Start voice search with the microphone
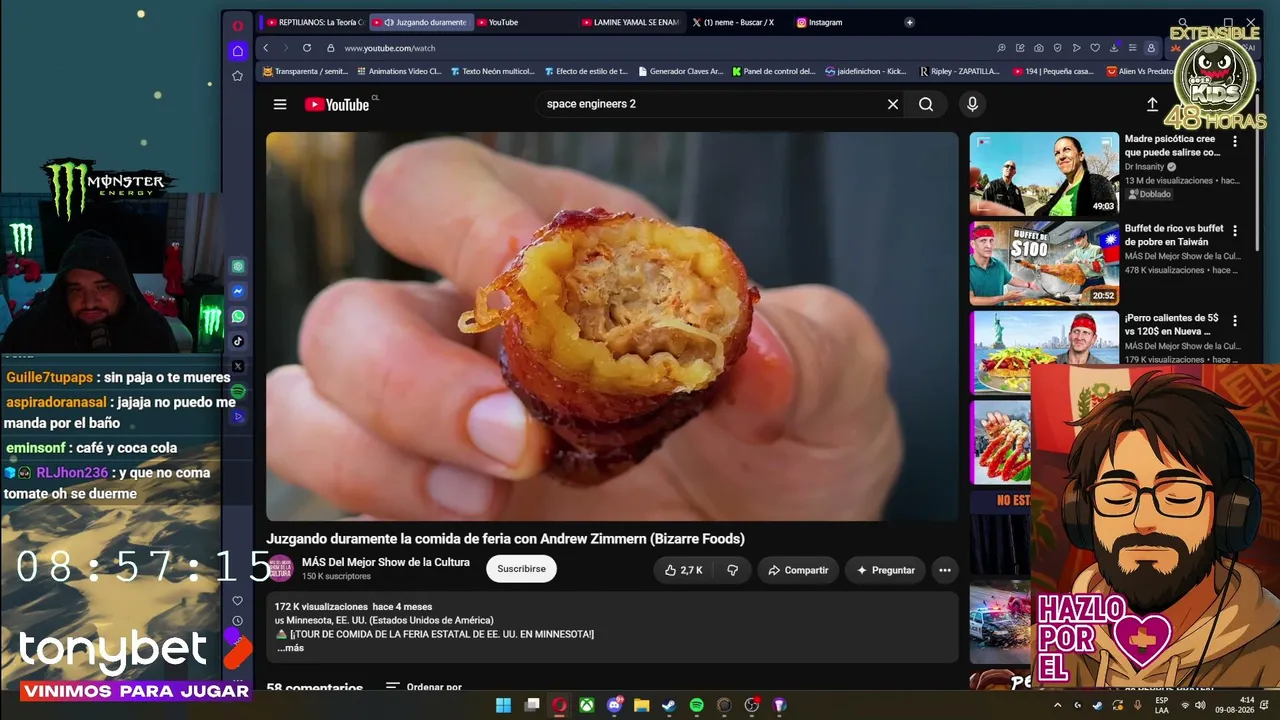The width and height of the screenshot is (1280, 720). coord(972,104)
